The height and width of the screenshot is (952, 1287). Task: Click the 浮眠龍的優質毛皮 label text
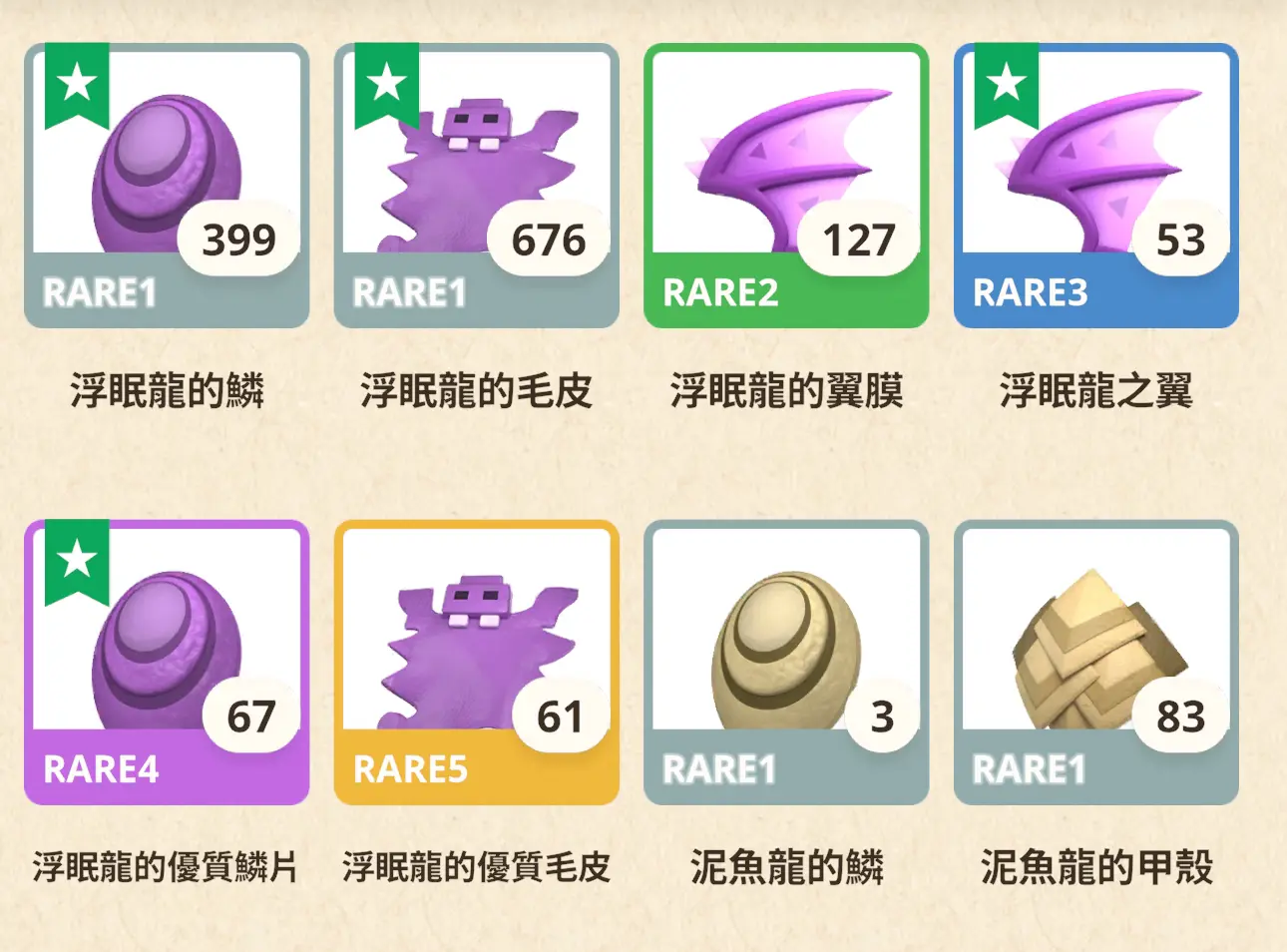(476, 867)
